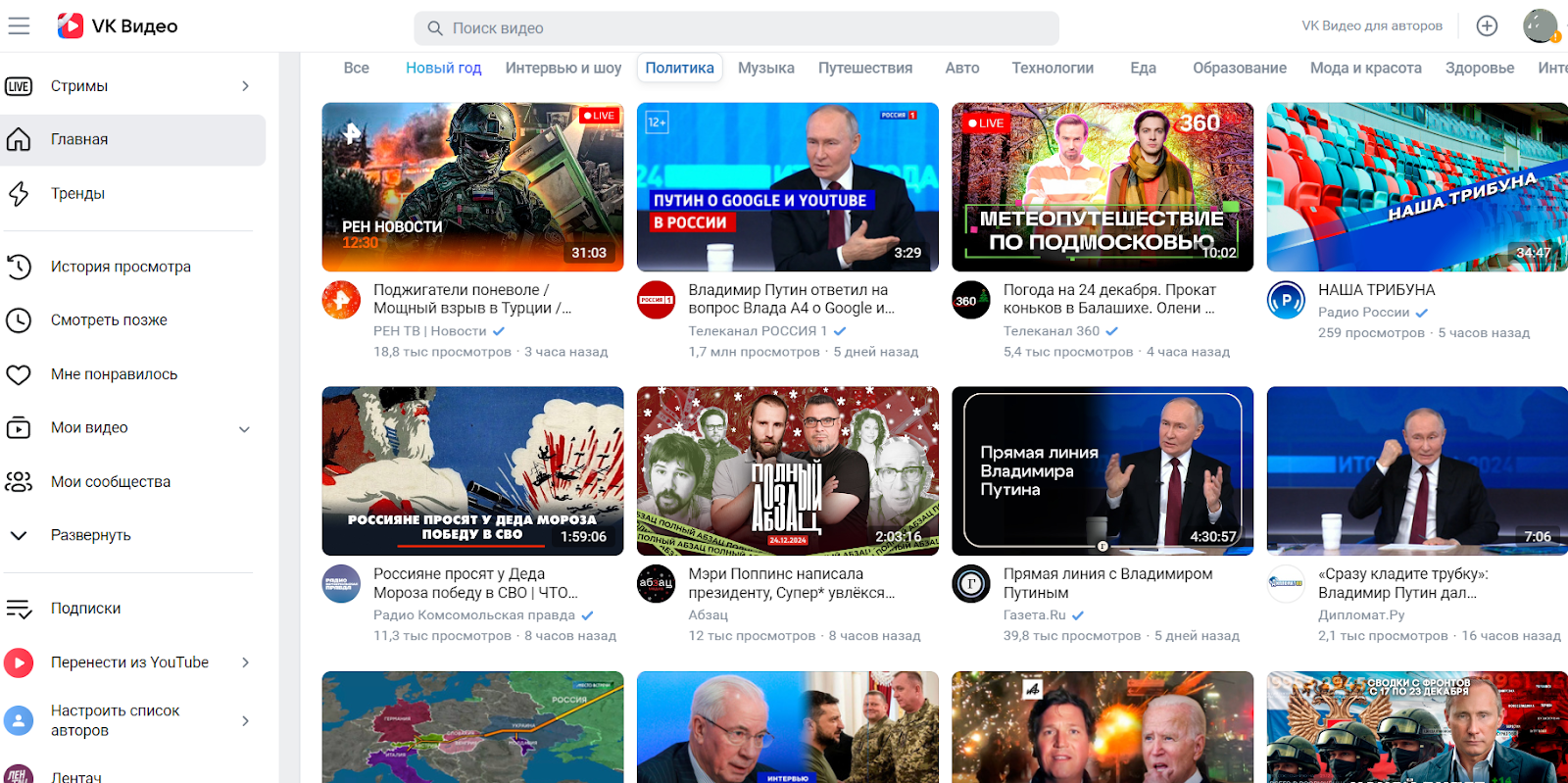Open the РЕН Новости live thumbnail

[x=472, y=187]
